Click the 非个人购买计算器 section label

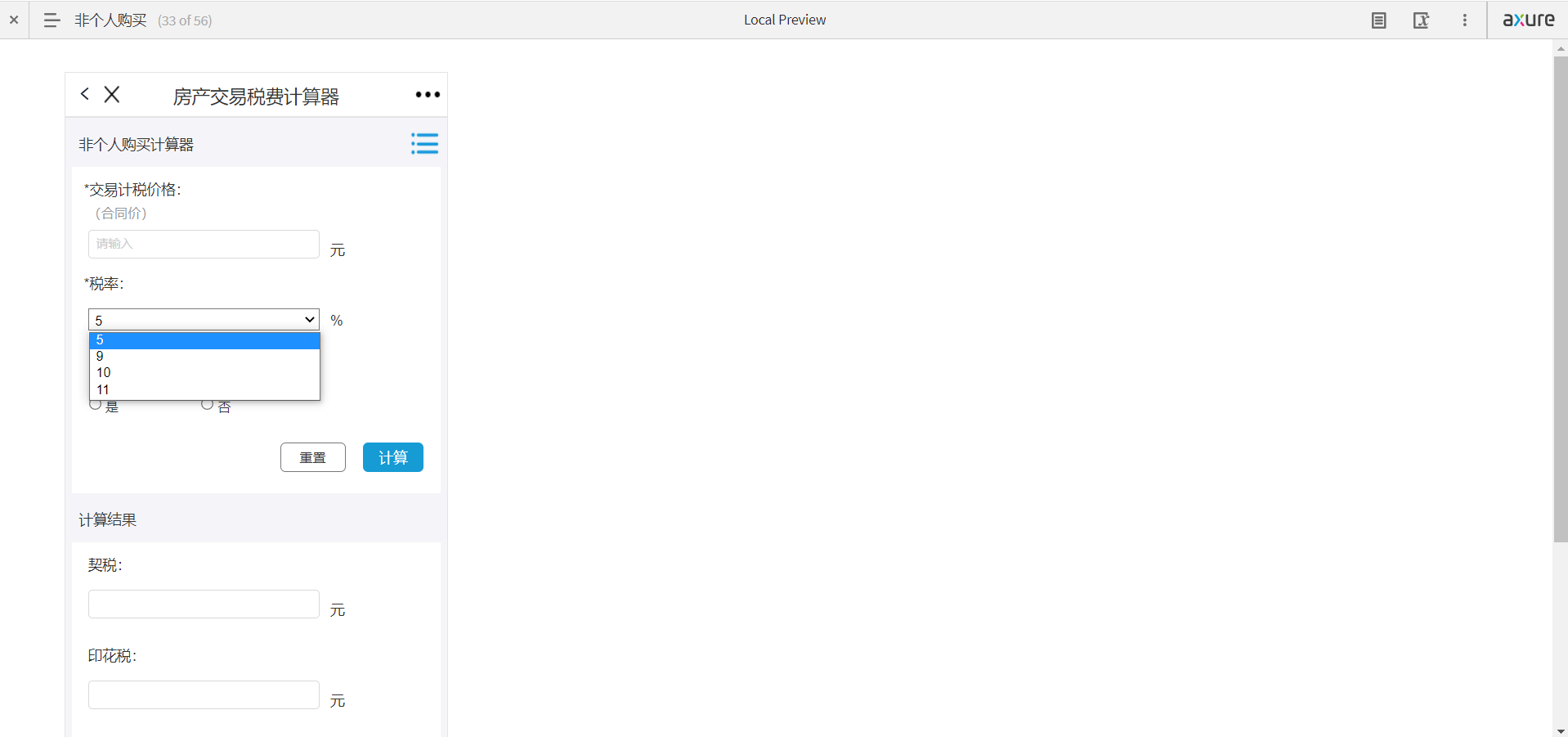coord(136,145)
